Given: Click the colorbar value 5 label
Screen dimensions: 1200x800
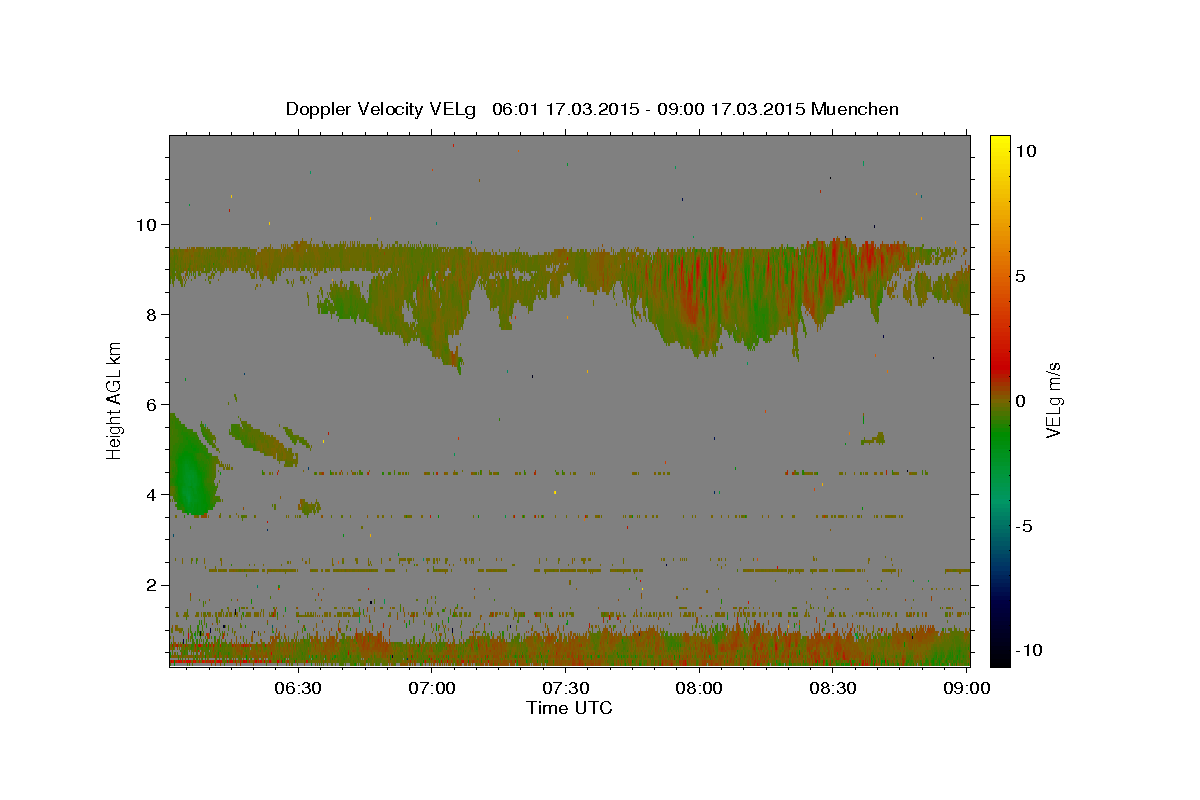Looking at the screenshot, I should point(1021,276).
